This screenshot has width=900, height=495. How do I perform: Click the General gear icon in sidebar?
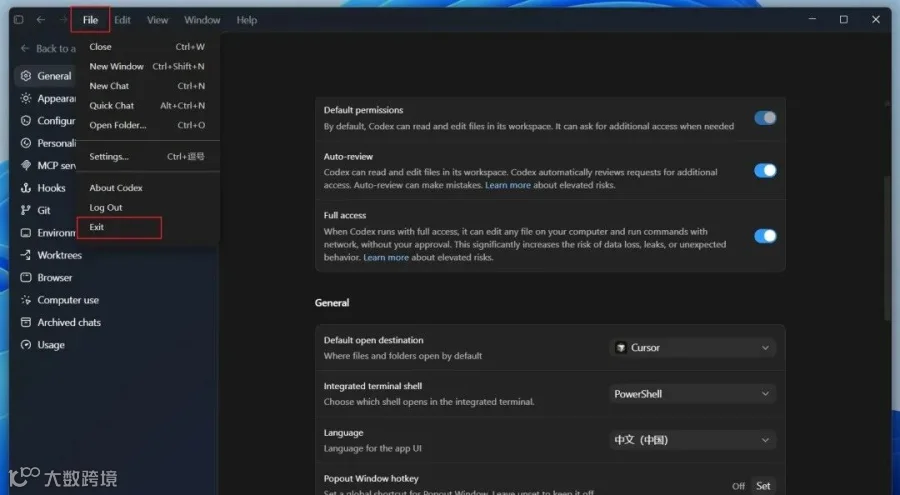click(26, 76)
